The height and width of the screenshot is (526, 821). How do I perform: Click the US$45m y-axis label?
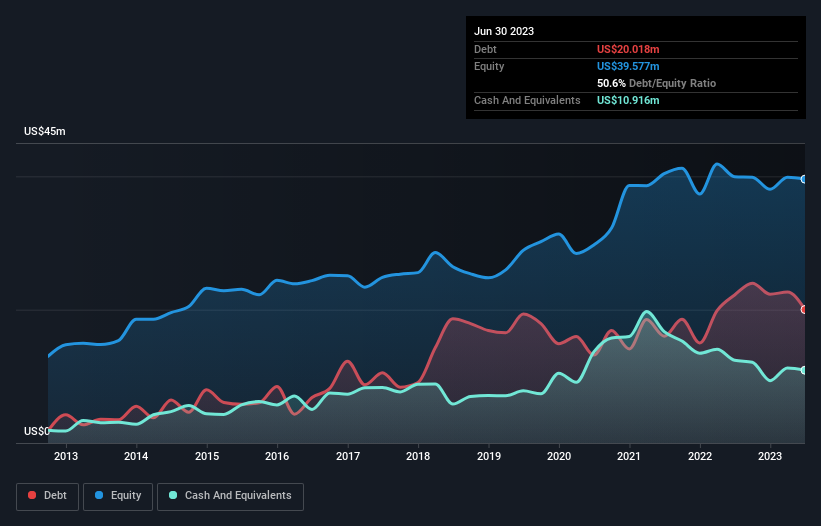[x=45, y=131]
